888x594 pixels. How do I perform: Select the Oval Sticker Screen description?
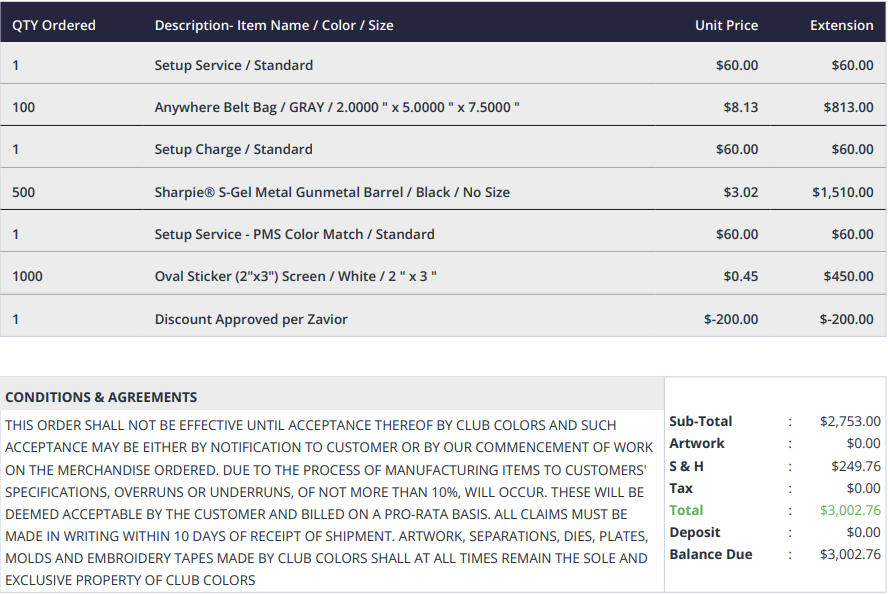(x=296, y=276)
